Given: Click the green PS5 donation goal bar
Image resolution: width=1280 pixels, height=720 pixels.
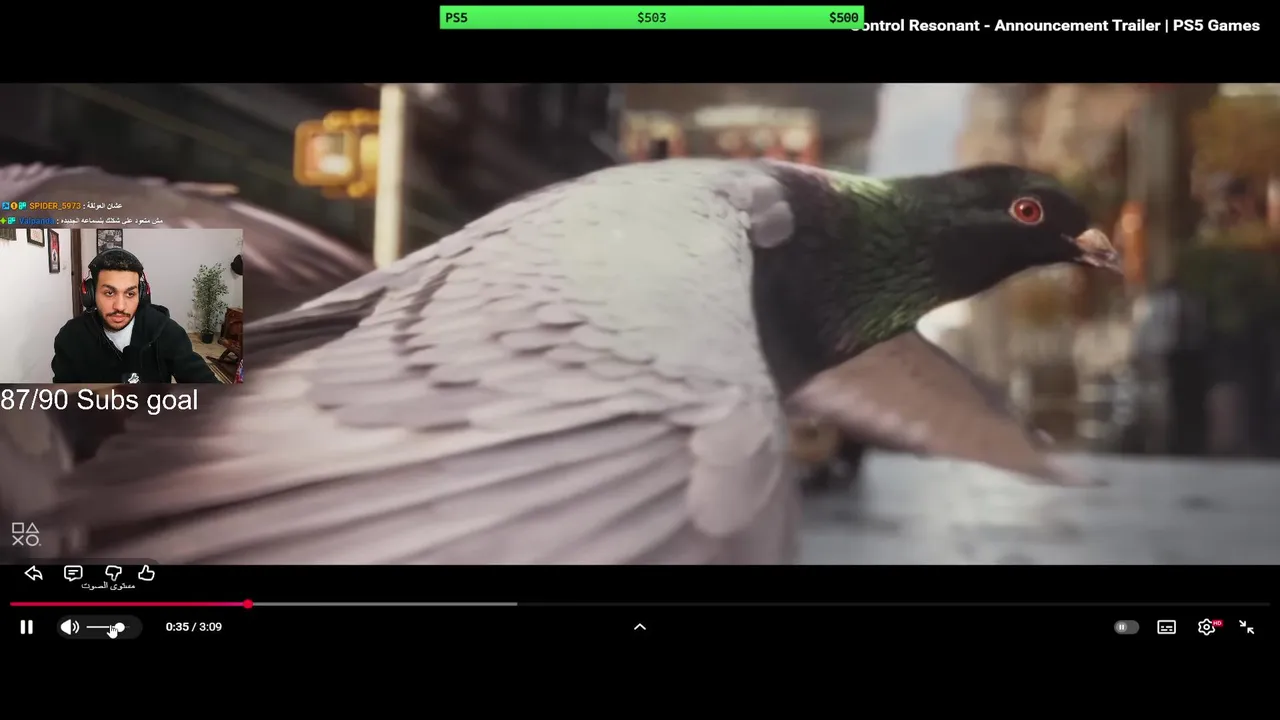Looking at the screenshot, I should pyautogui.click(x=652, y=17).
